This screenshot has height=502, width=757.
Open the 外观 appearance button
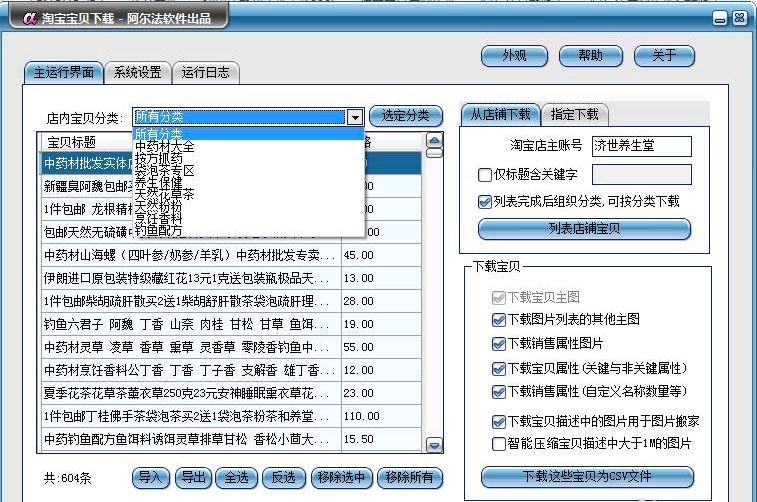tap(515, 56)
